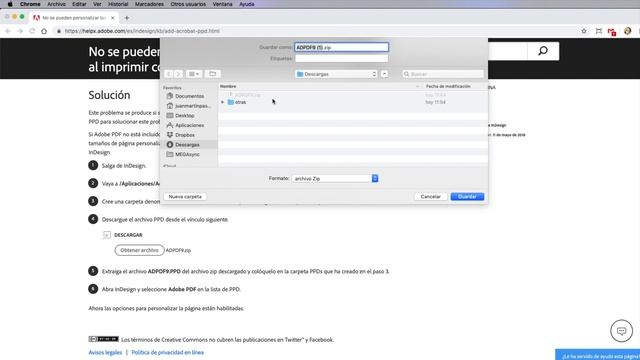The width and height of the screenshot is (640, 360).
Task: Click the Chrome address bar URL
Action: point(142,31)
